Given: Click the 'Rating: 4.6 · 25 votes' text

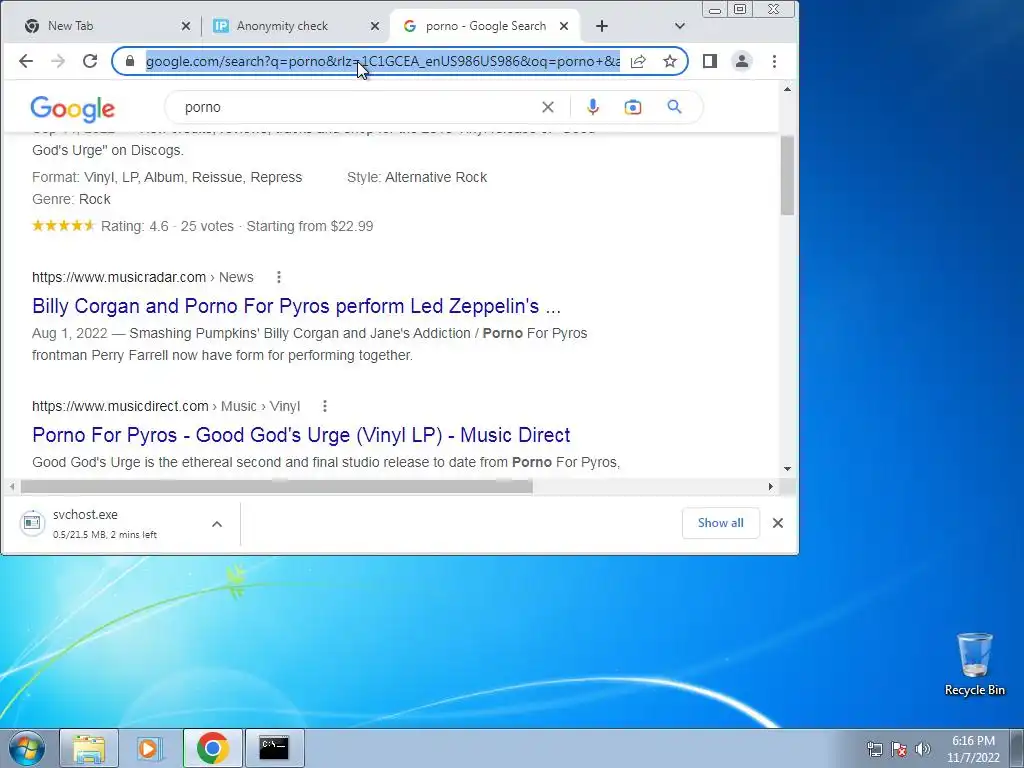Looking at the screenshot, I should point(167,226).
